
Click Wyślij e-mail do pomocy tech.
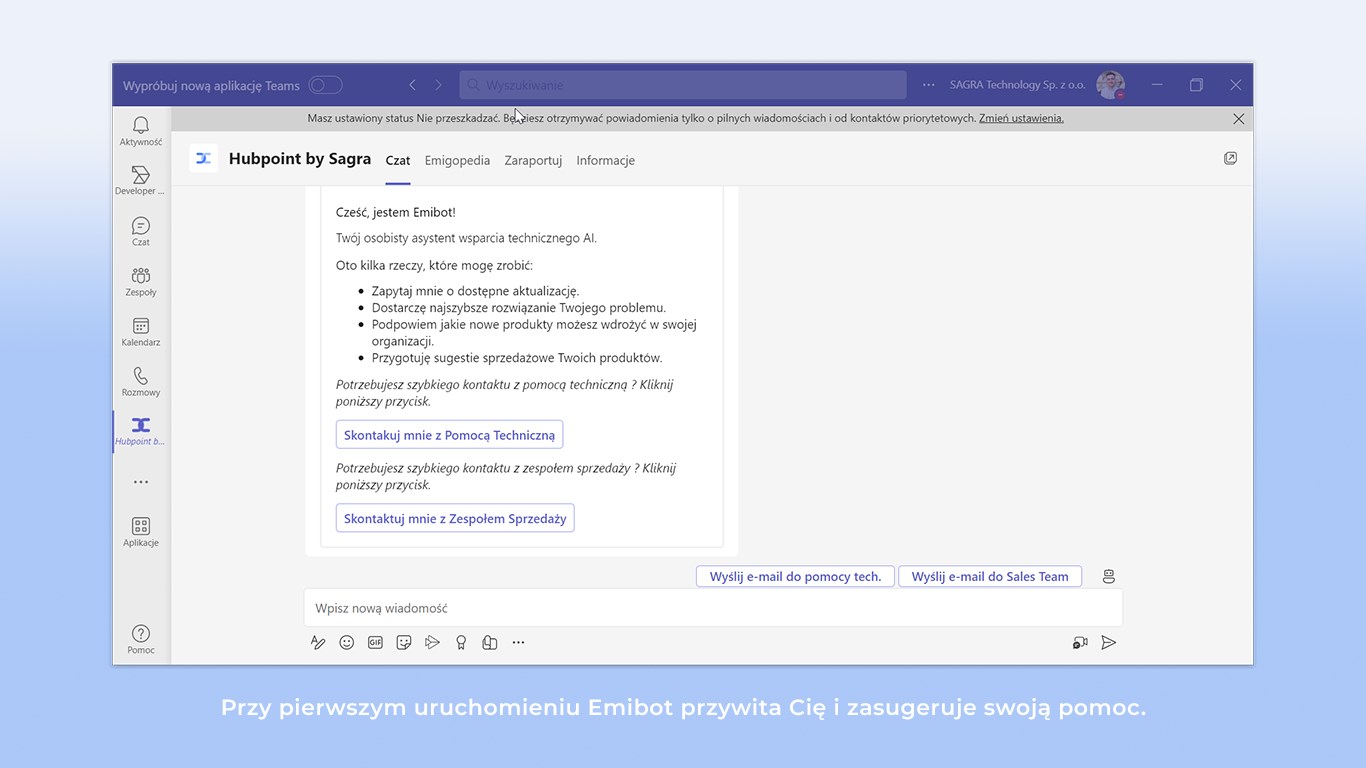[795, 576]
